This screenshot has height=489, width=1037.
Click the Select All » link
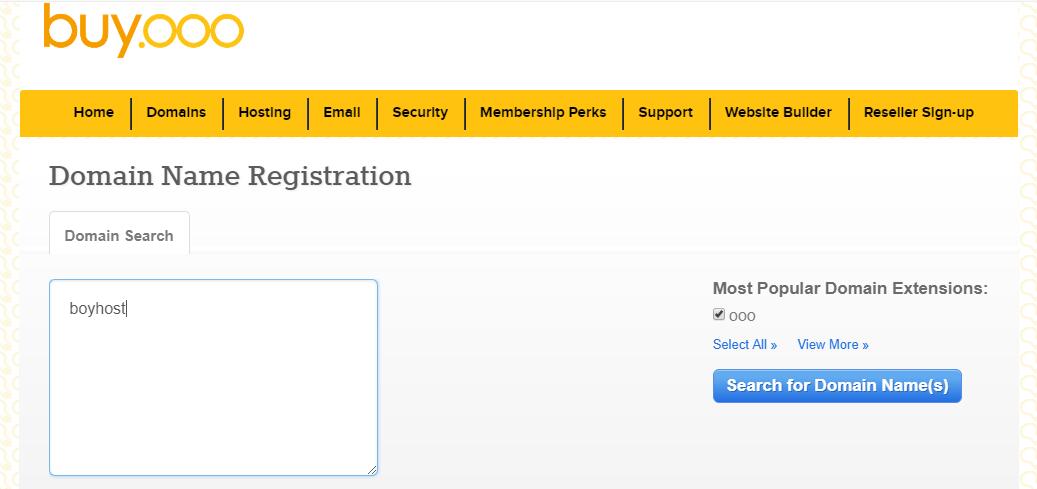(x=745, y=345)
